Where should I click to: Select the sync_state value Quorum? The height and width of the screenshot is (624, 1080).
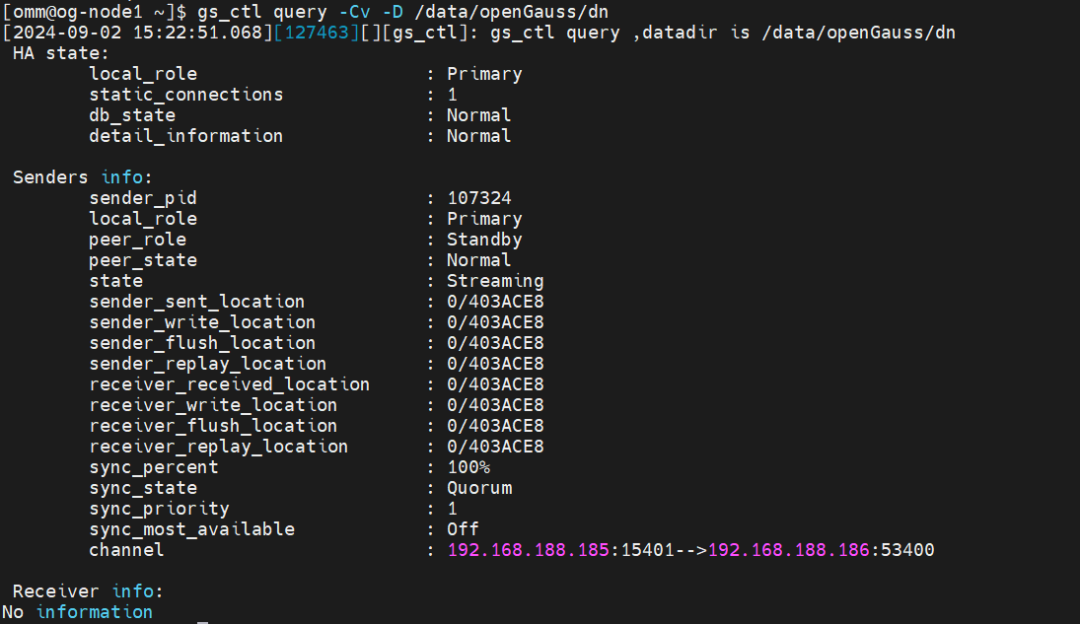coord(479,488)
